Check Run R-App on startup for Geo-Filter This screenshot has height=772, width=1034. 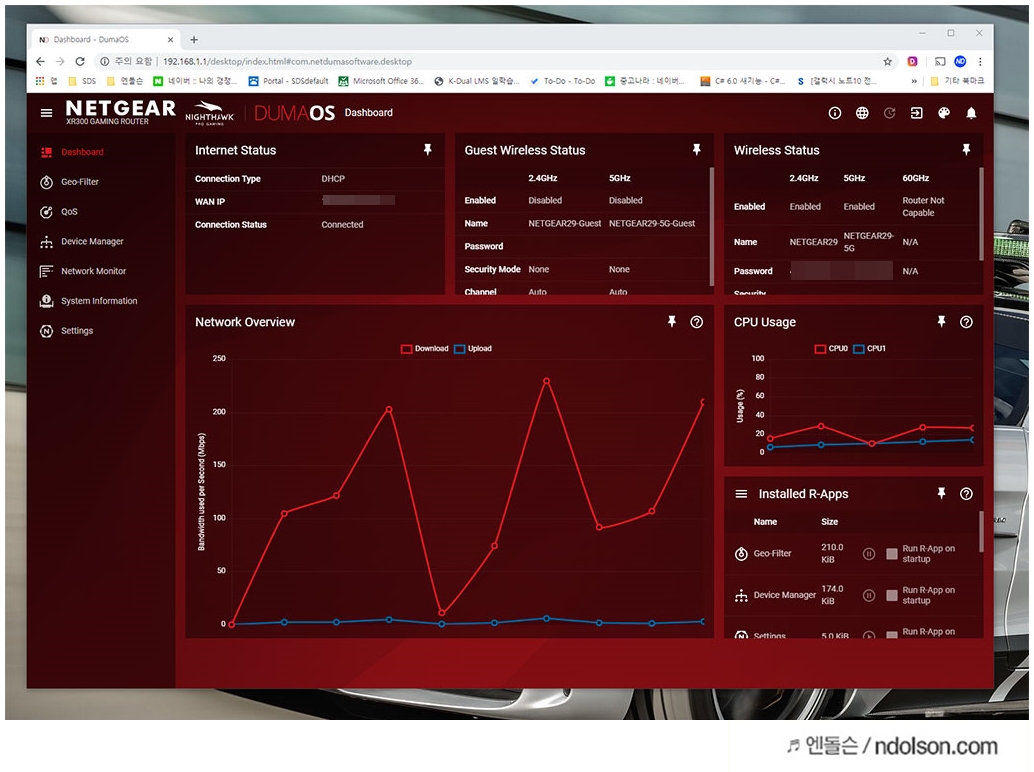[x=892, y=554]
